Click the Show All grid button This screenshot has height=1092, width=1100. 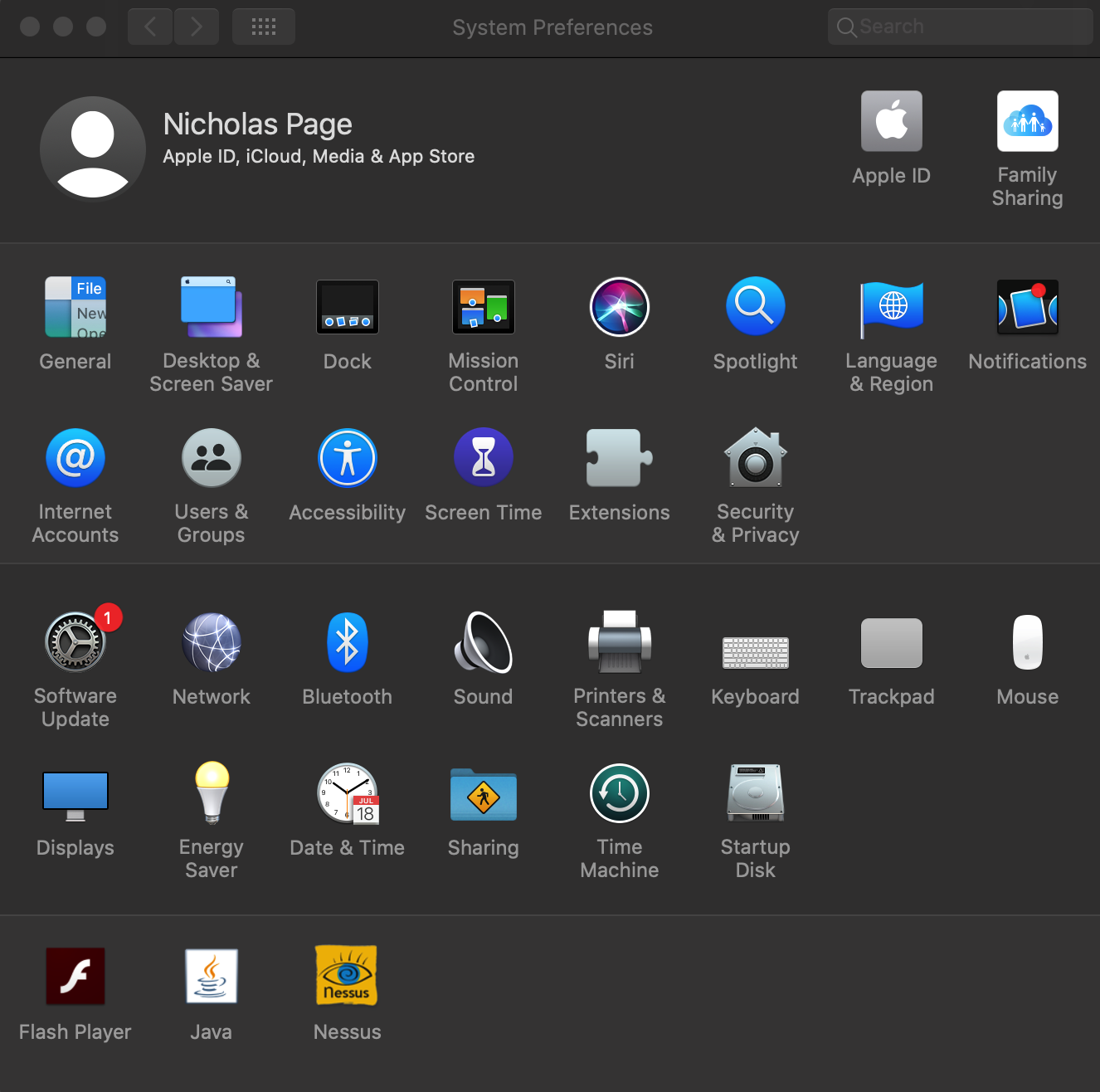(x=264, y=27)
